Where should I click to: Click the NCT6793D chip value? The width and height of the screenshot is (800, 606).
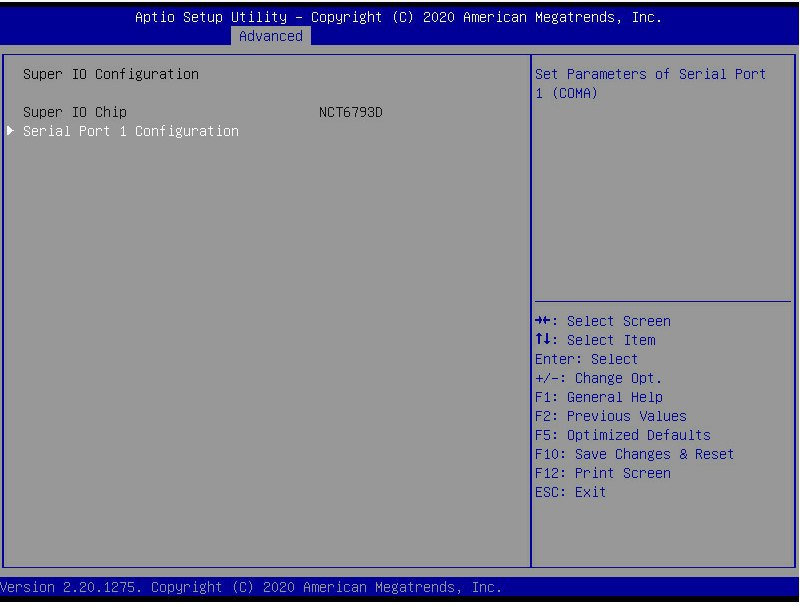pos(351,112)
